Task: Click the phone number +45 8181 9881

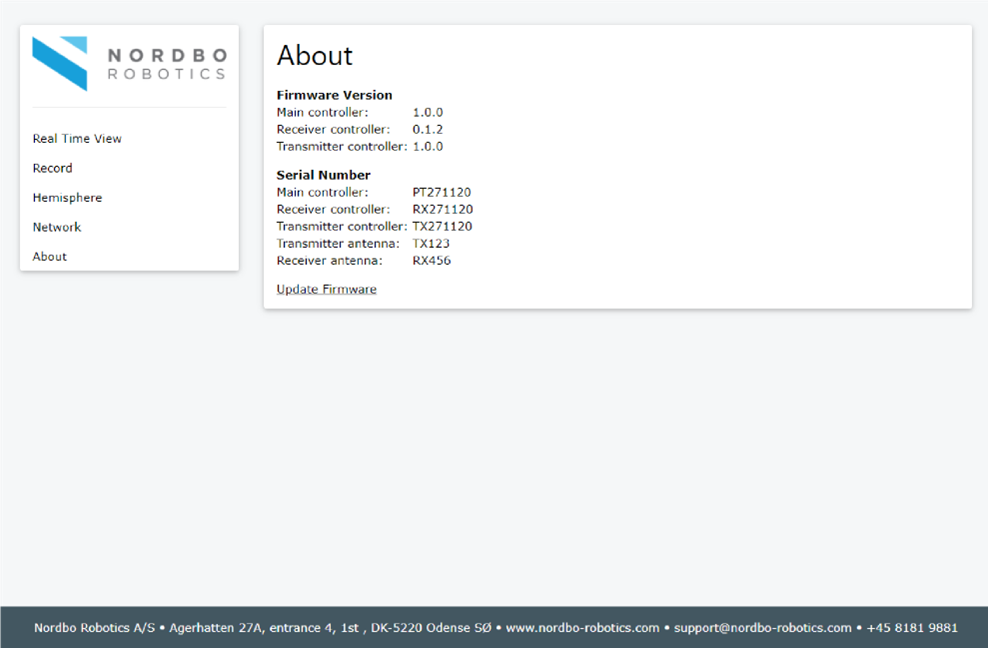Action: 912,628
